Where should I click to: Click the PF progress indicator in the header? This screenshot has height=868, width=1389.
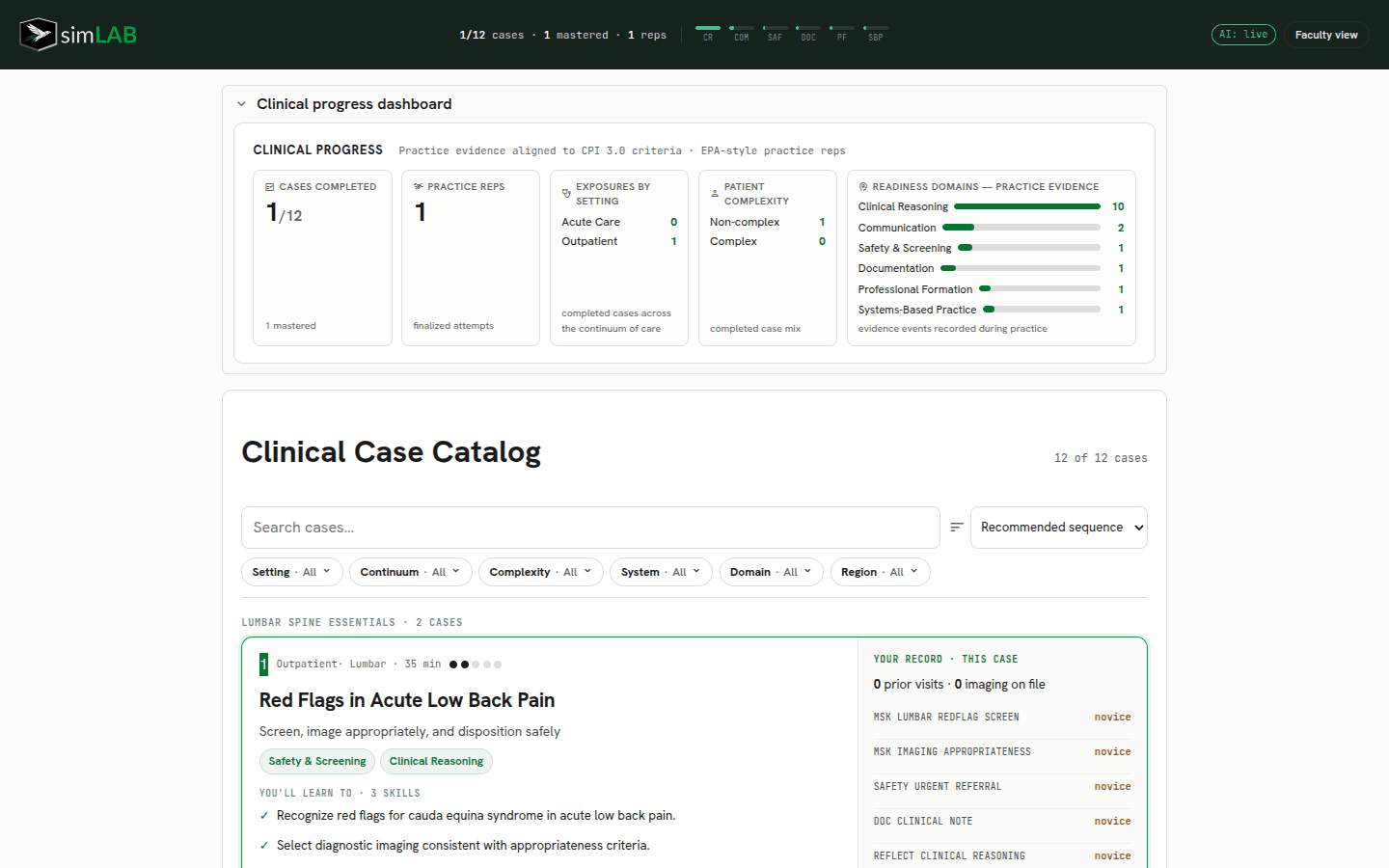point(842,34)
